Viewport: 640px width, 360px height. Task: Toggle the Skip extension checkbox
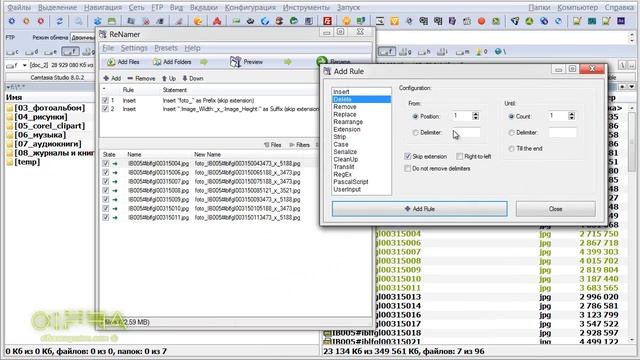(407, 156)
